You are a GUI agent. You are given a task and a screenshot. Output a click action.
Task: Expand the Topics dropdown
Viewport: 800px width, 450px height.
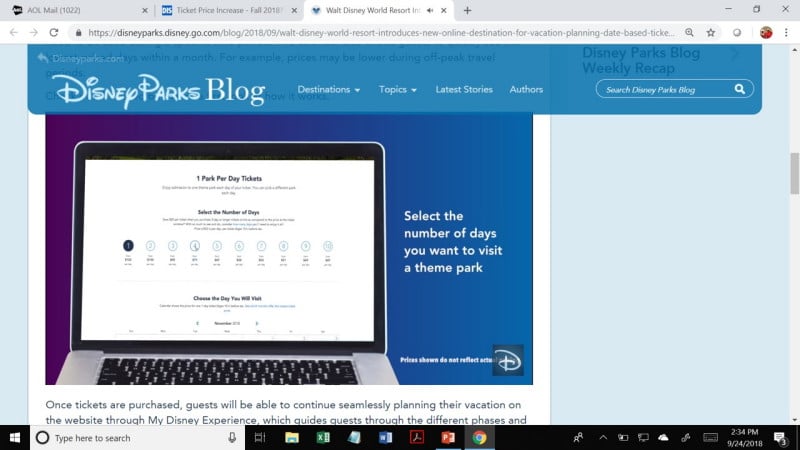click(x=397, y=89)
